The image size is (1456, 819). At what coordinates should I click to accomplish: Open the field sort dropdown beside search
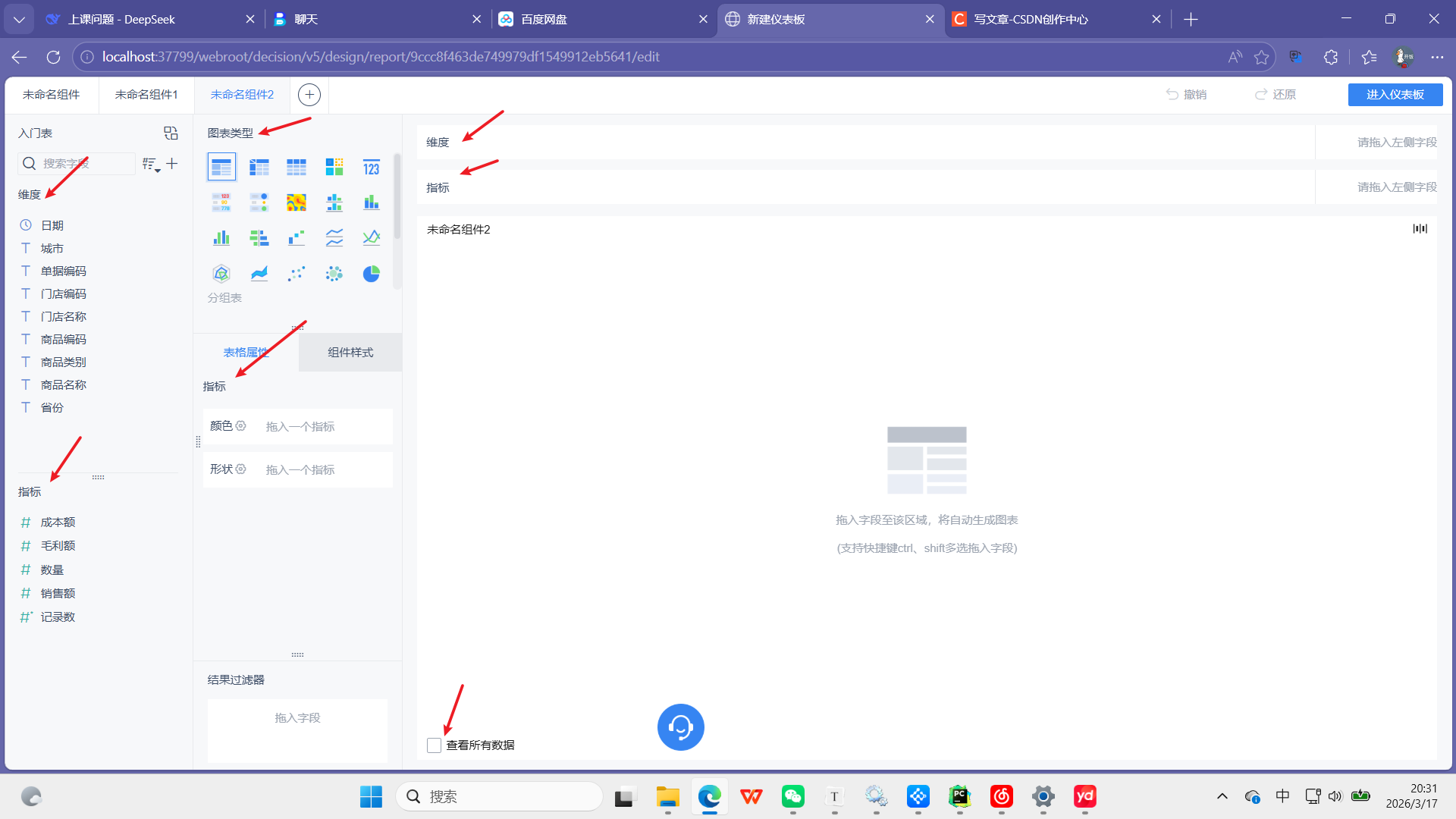click(x=151, y=164)
